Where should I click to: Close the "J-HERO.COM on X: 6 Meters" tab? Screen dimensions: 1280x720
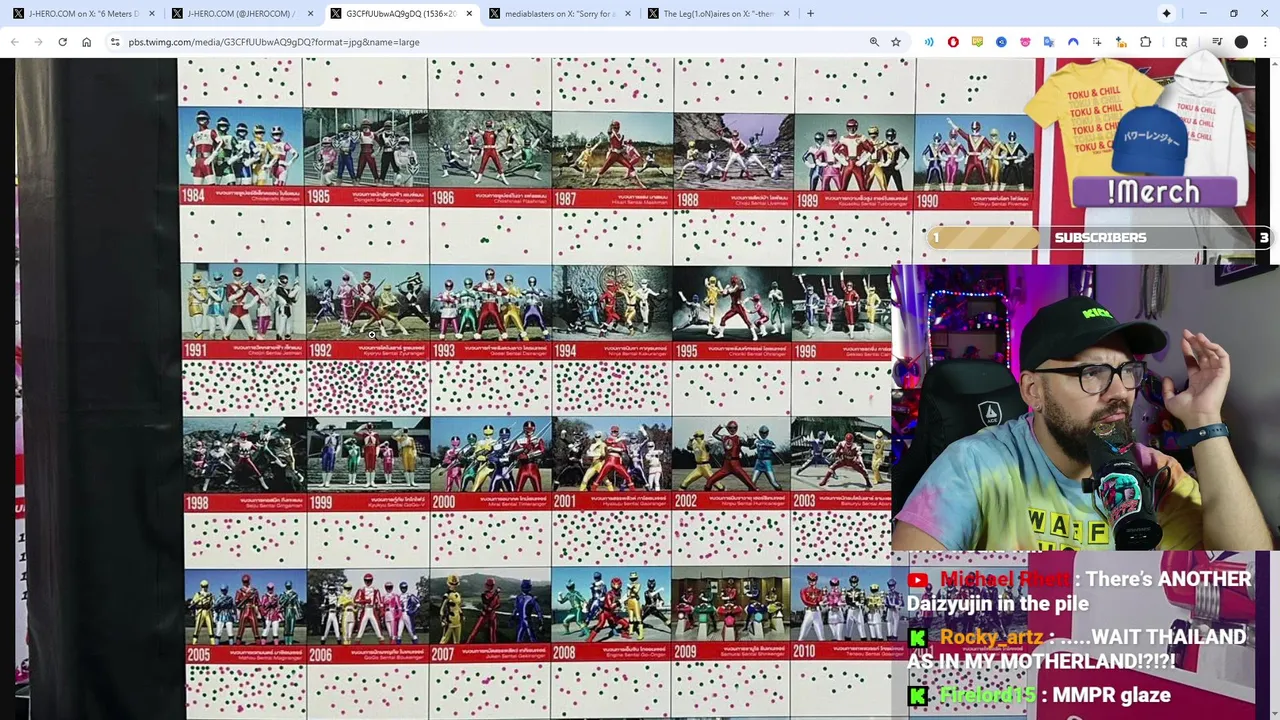(151, 13)
